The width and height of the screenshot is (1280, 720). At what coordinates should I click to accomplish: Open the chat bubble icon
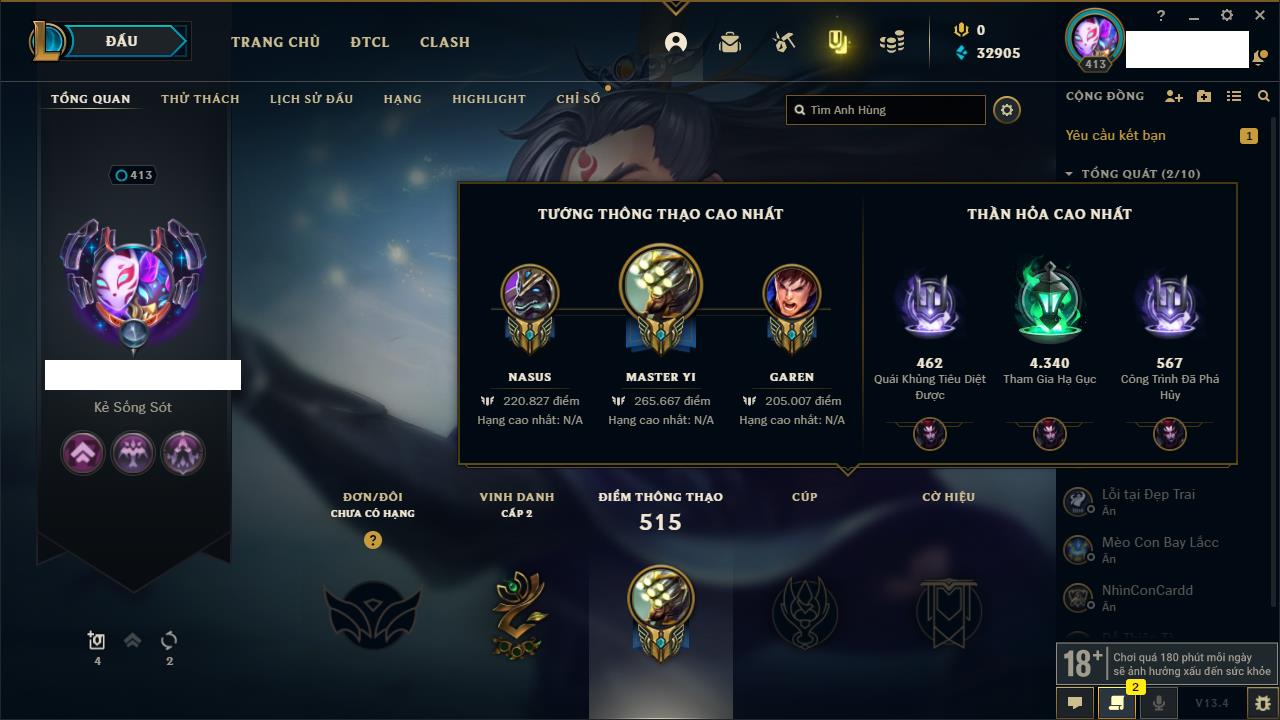tap(1075, 703)
